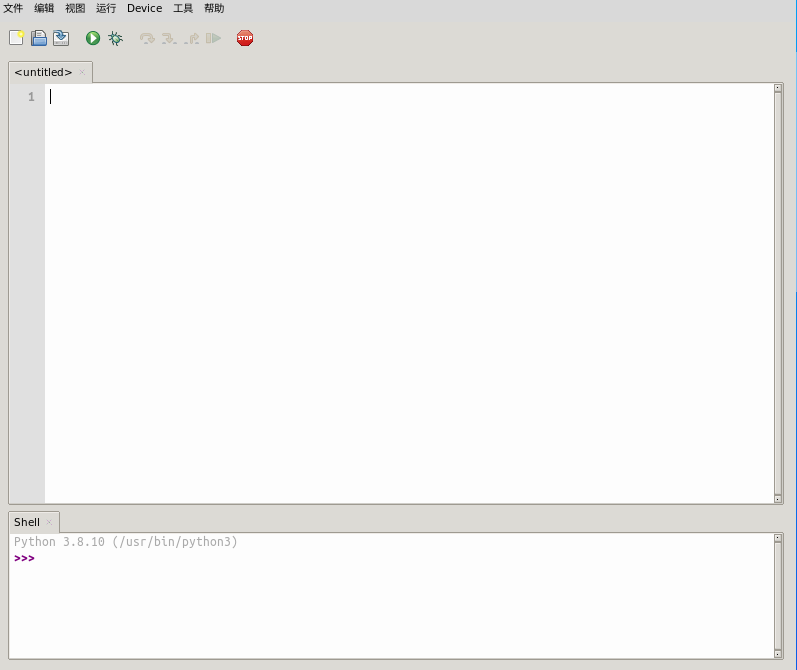Create a new file with the New icon
Viewport: 797px width, 670px height.
[16, 38]
